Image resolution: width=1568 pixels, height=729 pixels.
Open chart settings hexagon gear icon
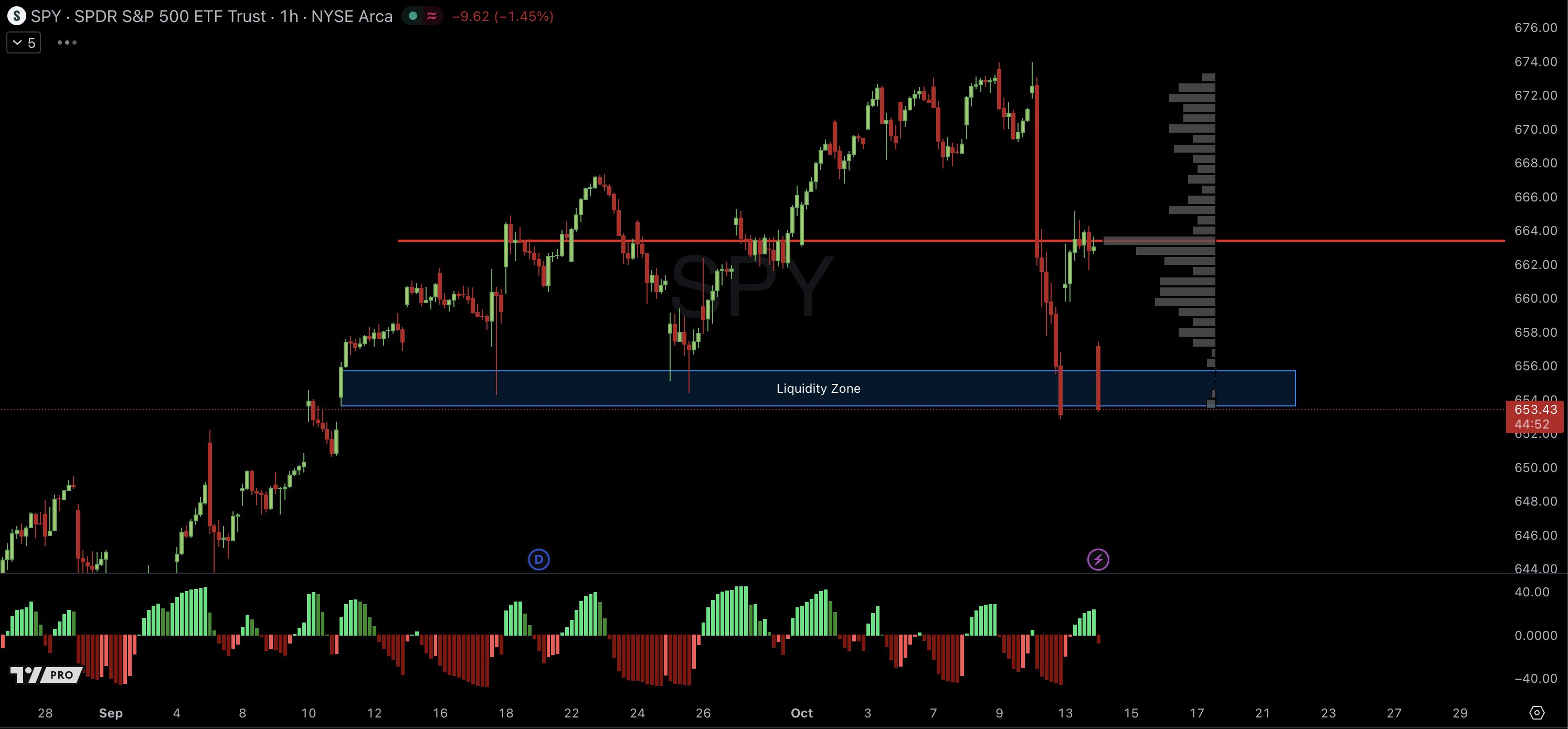click(1537, 713)
